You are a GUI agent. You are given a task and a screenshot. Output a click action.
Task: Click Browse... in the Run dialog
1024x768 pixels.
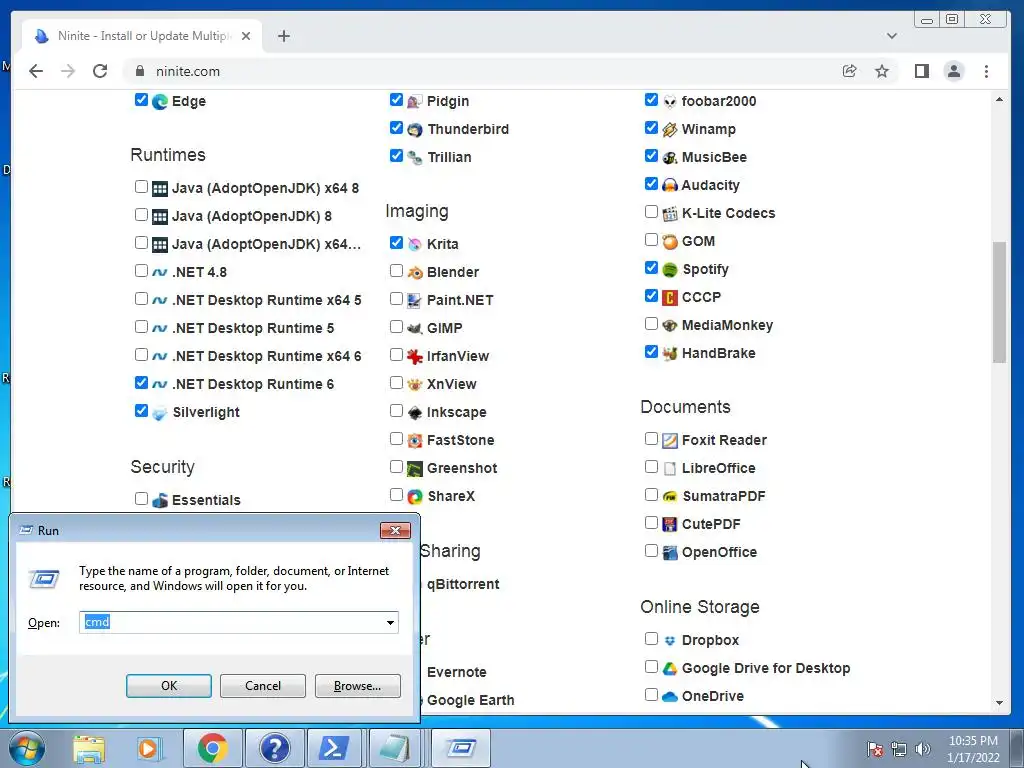click(x=357, y=686)
